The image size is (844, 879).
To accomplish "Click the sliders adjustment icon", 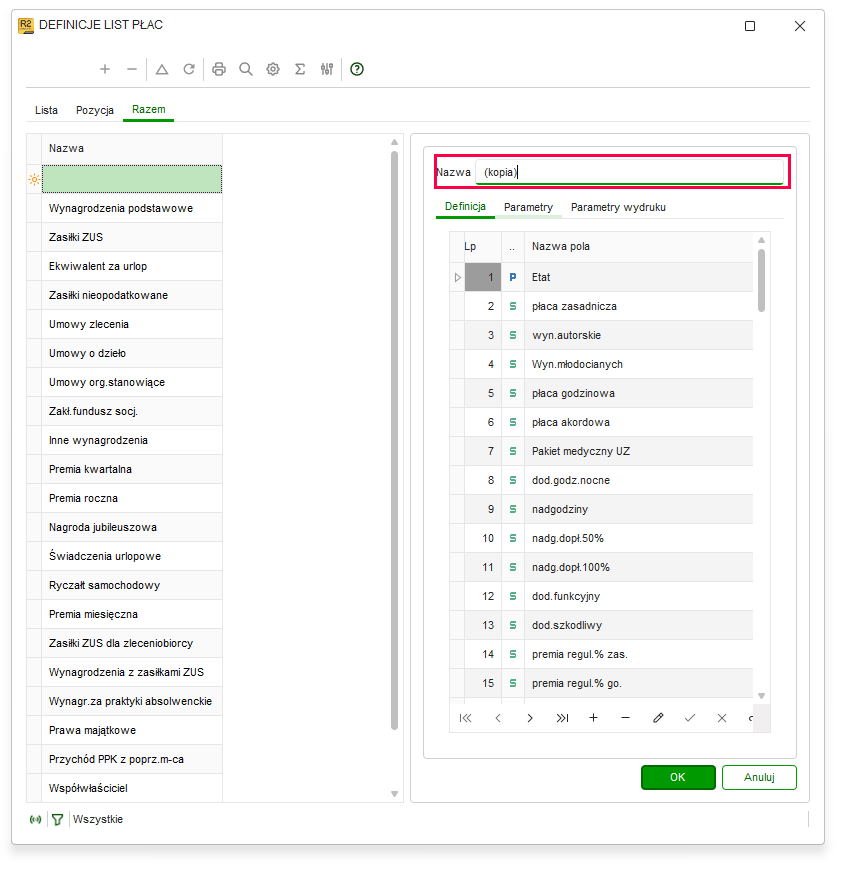I will point(327,70).
